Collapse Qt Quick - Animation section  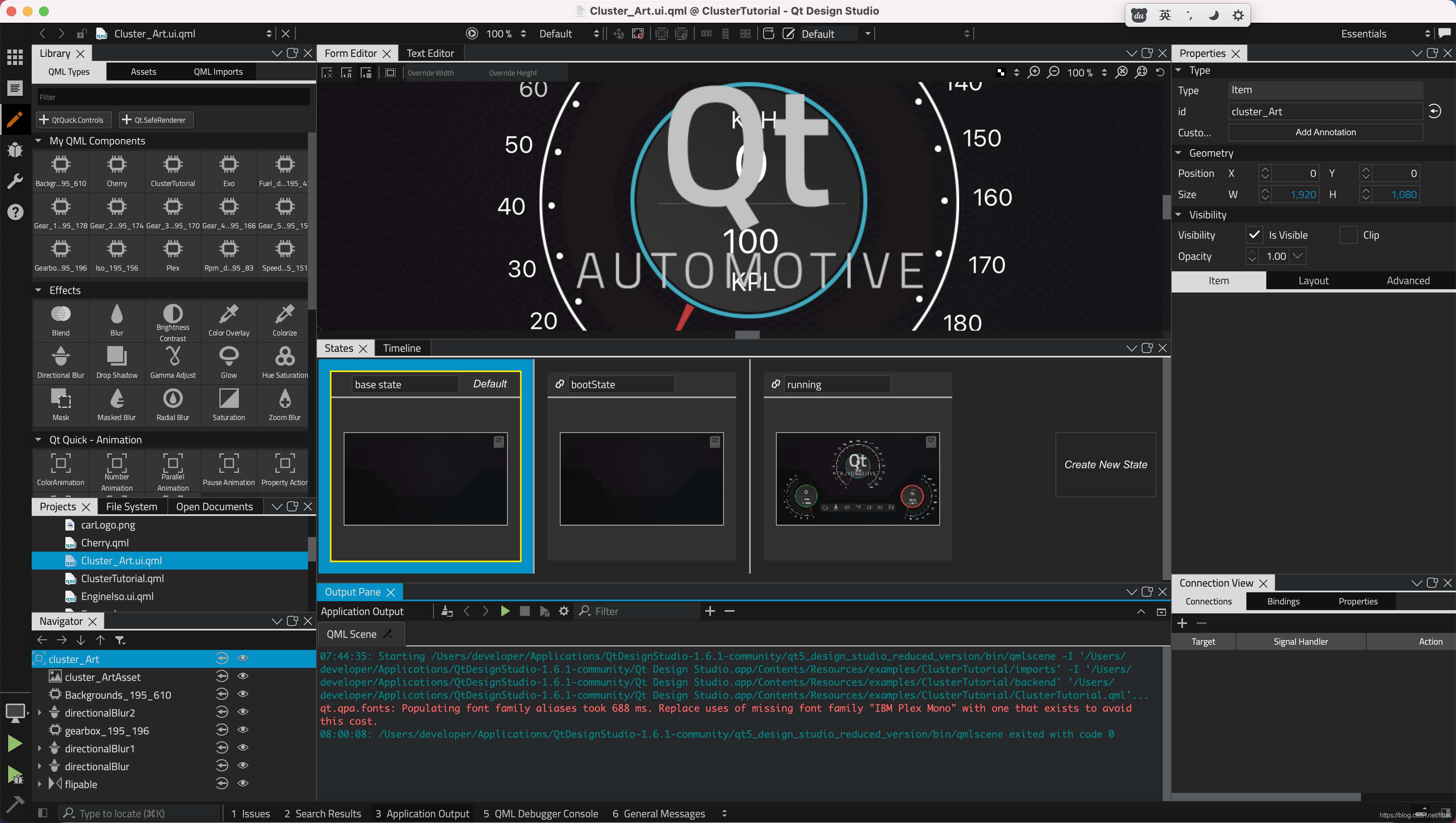(39, 440)
